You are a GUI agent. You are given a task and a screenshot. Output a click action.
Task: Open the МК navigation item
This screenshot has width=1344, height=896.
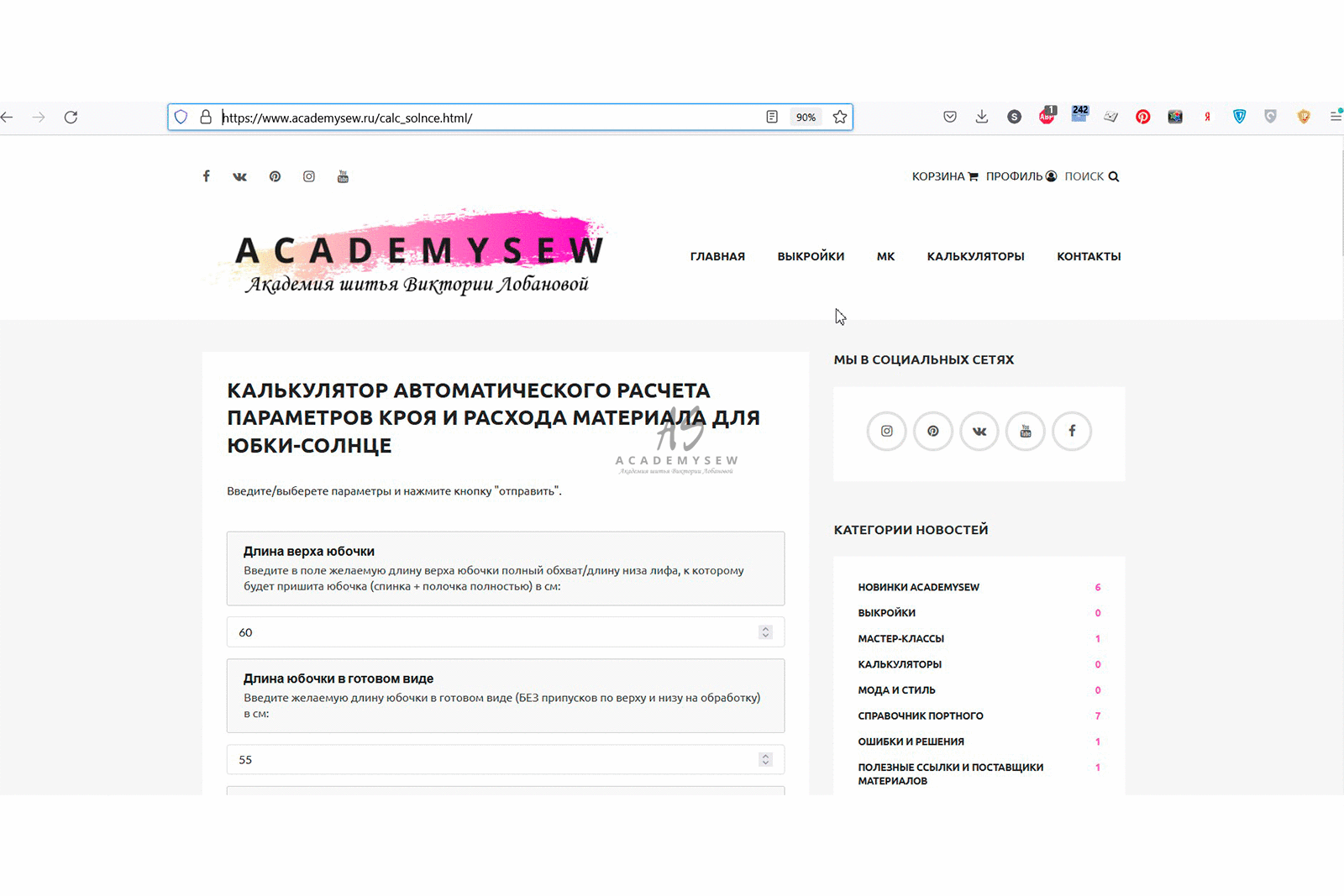coord(885,256)
